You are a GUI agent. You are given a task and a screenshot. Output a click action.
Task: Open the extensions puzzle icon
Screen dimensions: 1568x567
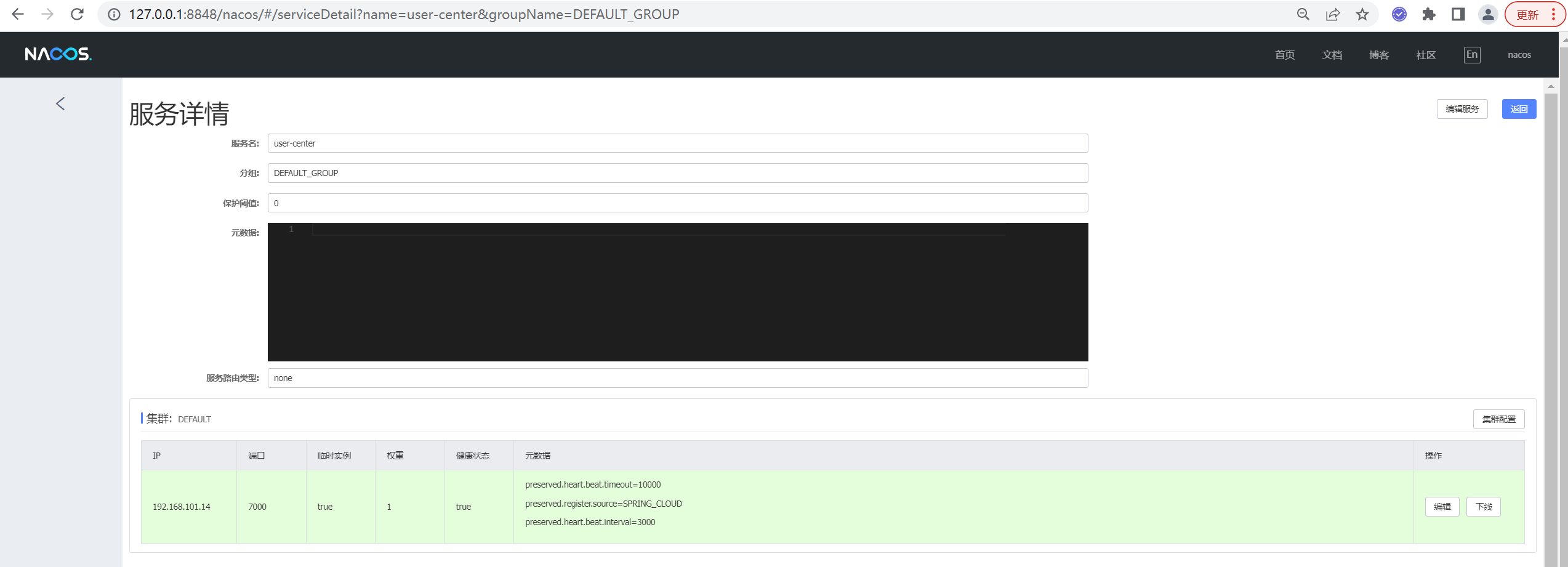(1429, 14)
